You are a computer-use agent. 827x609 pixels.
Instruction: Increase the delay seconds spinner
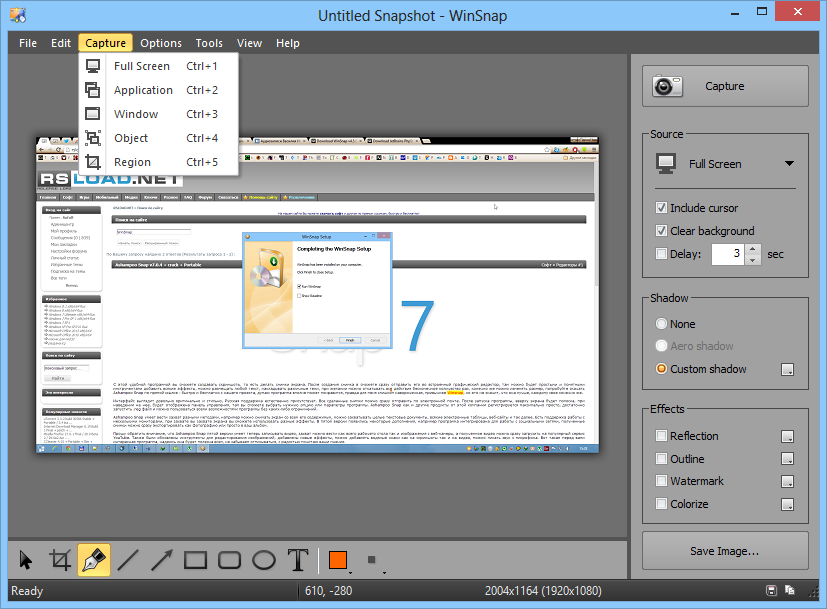click(x=753, y=249)
